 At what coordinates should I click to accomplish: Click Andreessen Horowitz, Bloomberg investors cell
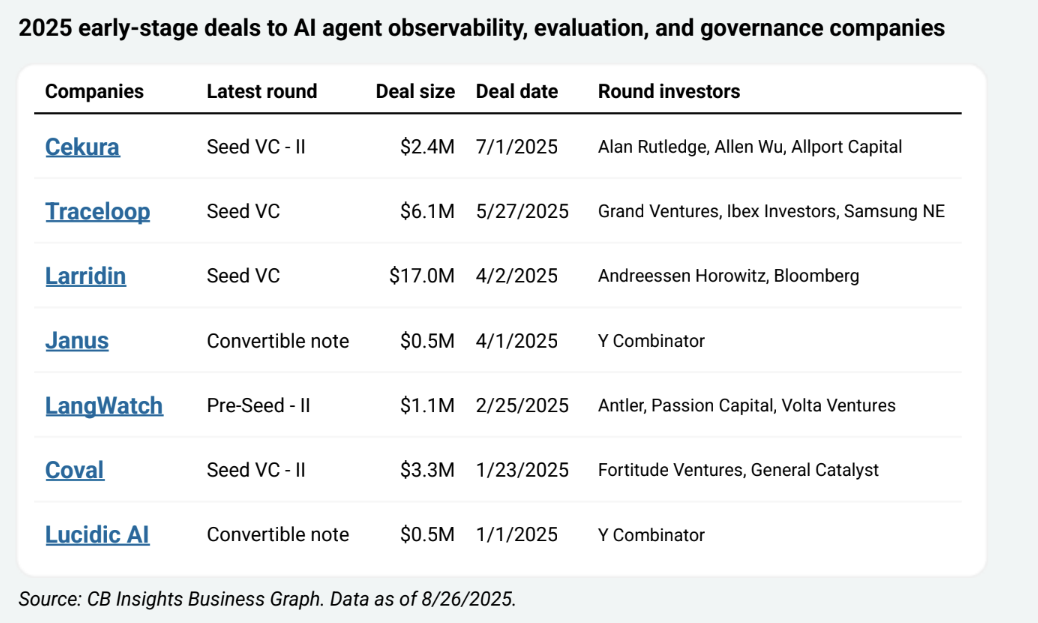[728, 276]
